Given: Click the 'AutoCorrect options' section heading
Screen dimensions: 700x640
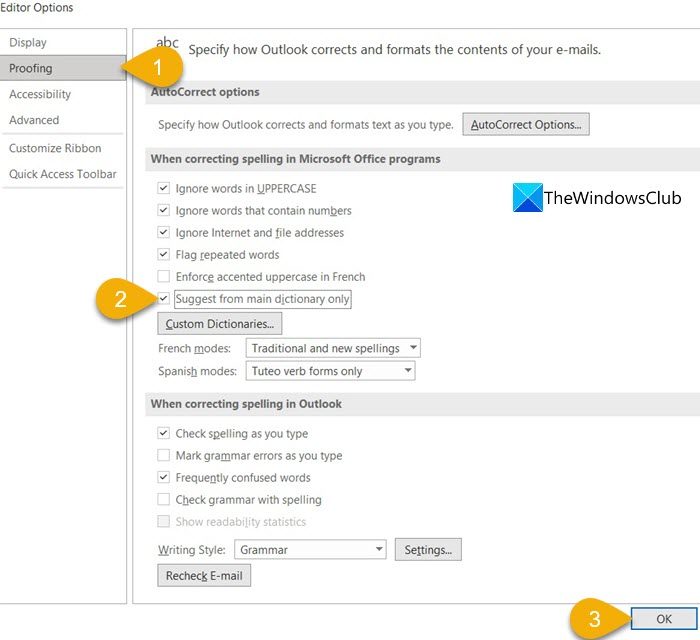Looking at the screenshot, I should click(205, 92).
